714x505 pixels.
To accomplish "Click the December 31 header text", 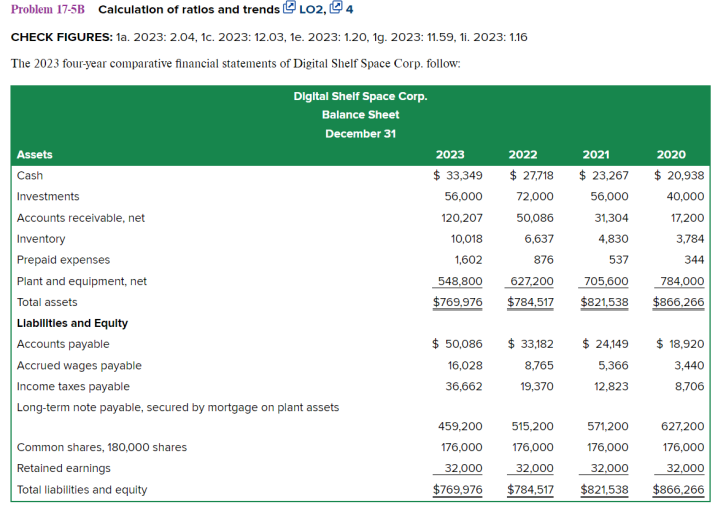I will 360,134.
